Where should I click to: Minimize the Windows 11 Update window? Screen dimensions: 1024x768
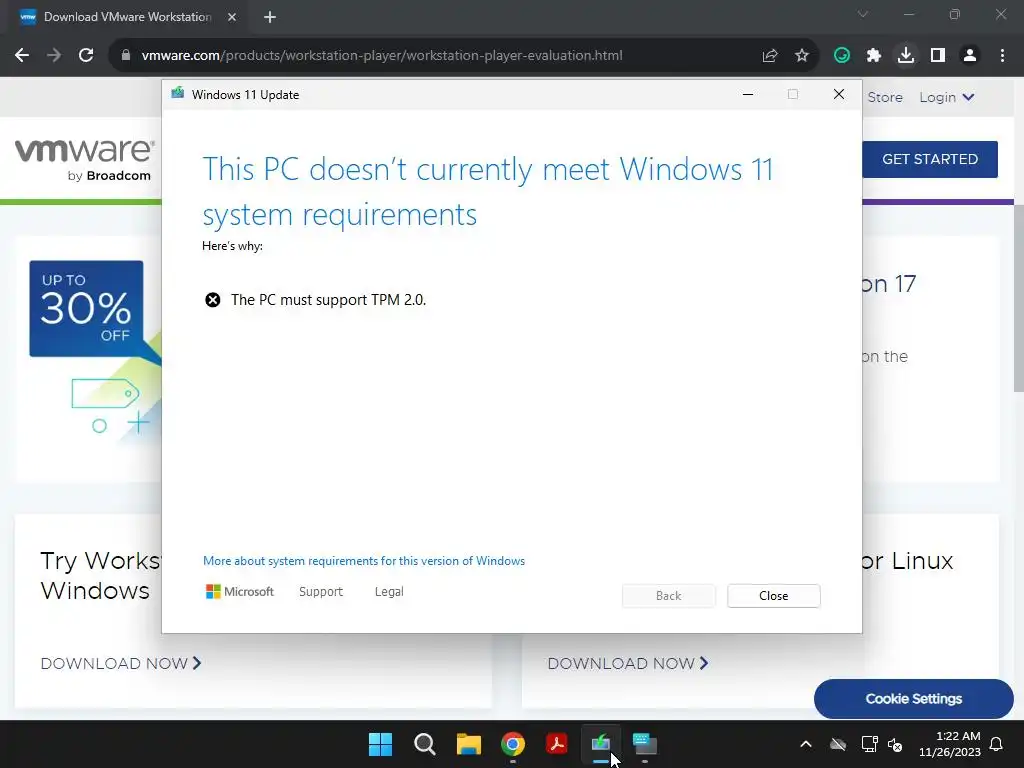[748, 95]
